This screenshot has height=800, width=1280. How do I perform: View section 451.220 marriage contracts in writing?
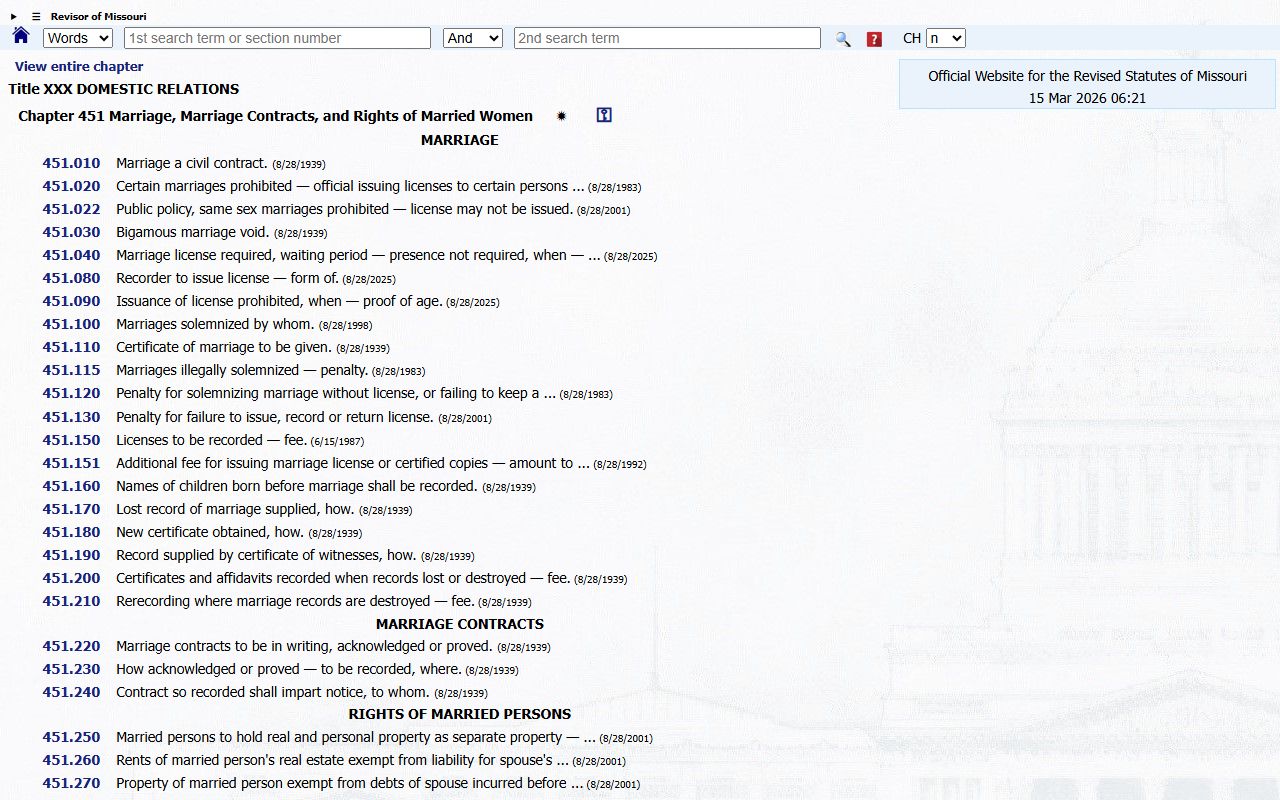[71, 646]
